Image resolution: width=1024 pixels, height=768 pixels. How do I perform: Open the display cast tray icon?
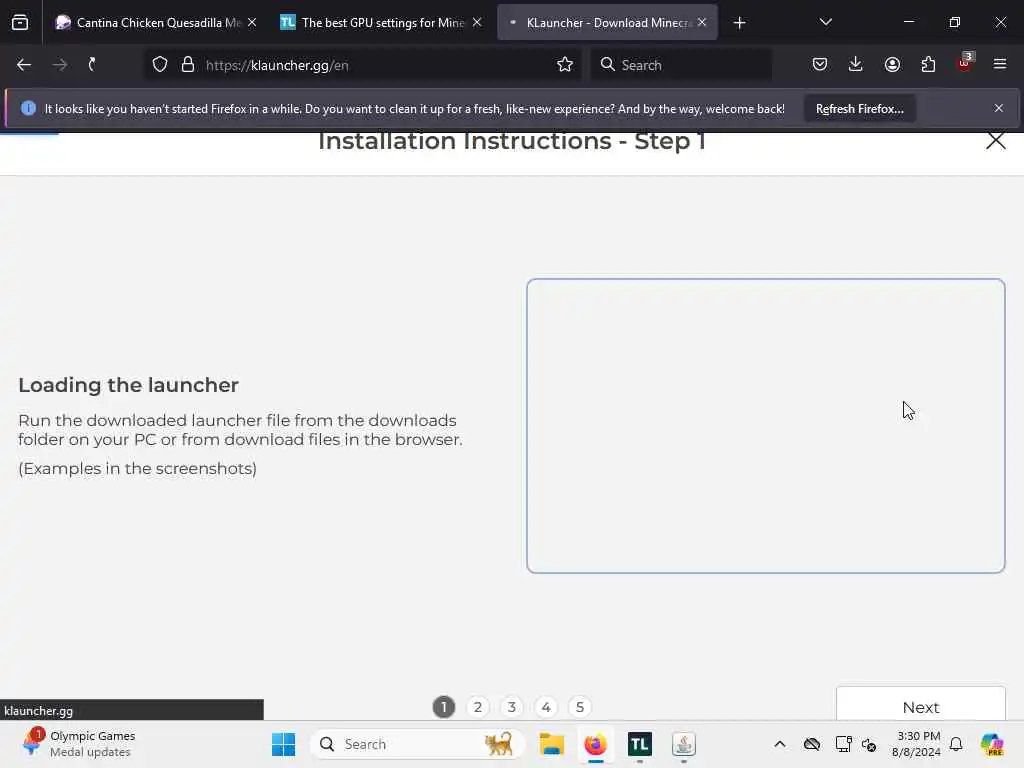pyautogui.click(x=843, y=744)
